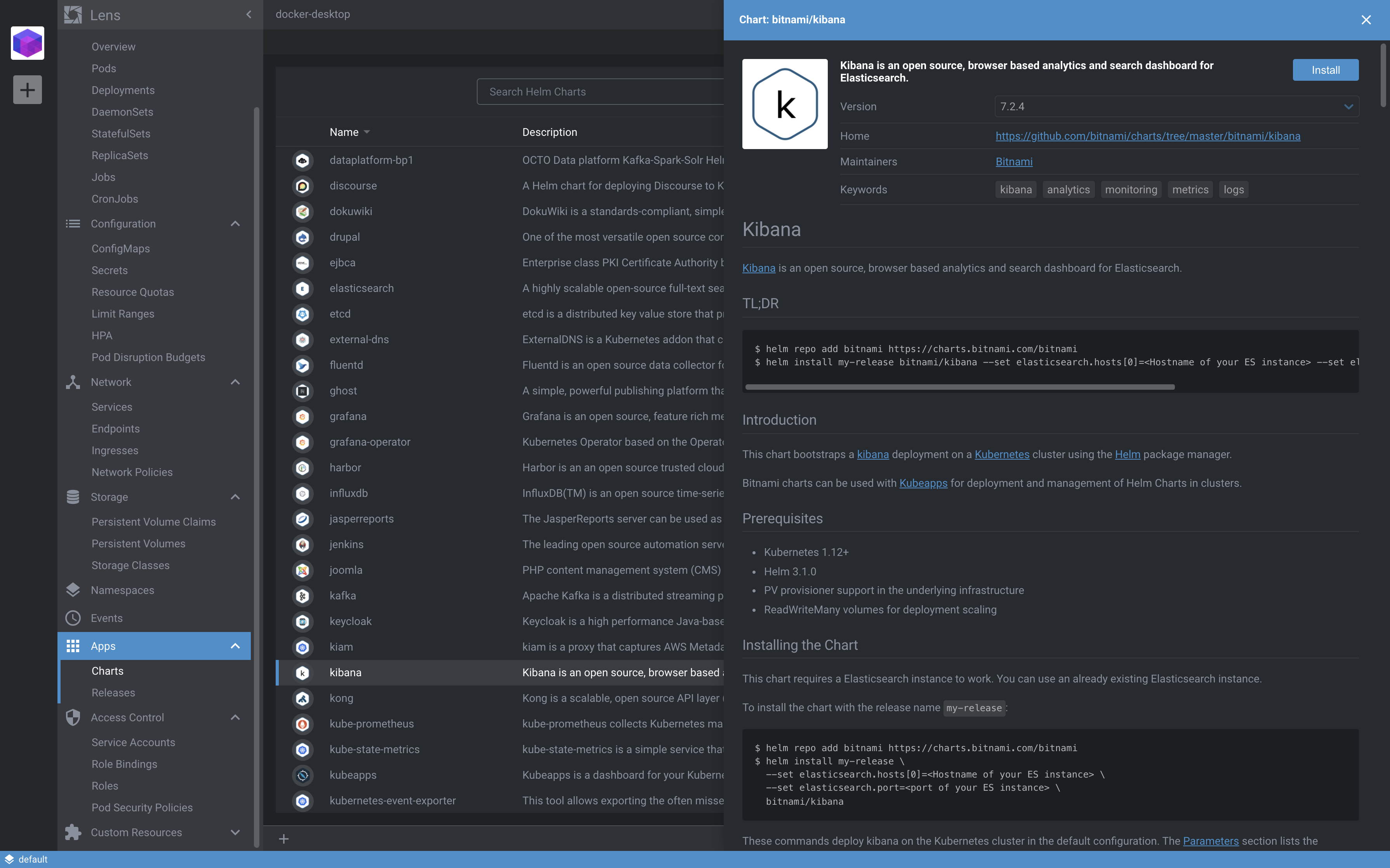The width and height of the screenshot is (1390, 868).
Task: Click the drupal chart icon
Action: (302, 237)
